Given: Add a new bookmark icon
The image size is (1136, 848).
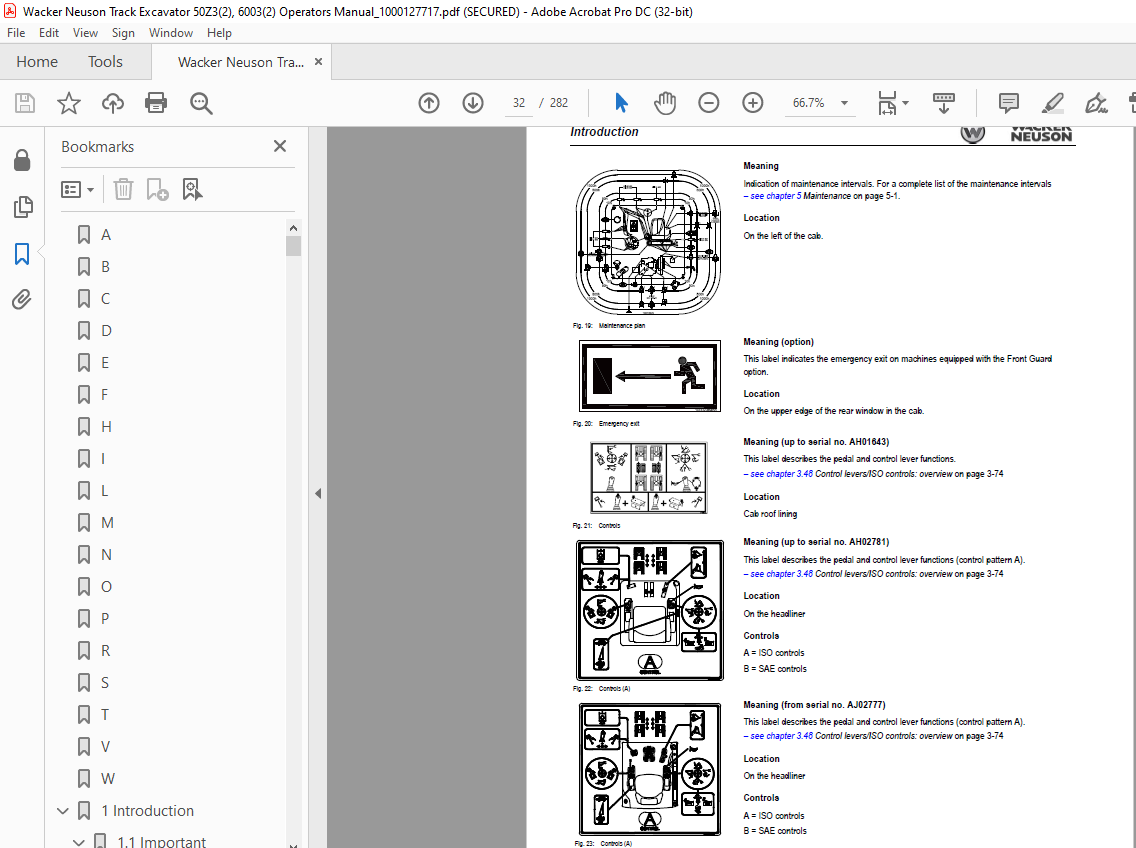Looking at the screenshot, I should pyautogui.click(x=157, y=189).
